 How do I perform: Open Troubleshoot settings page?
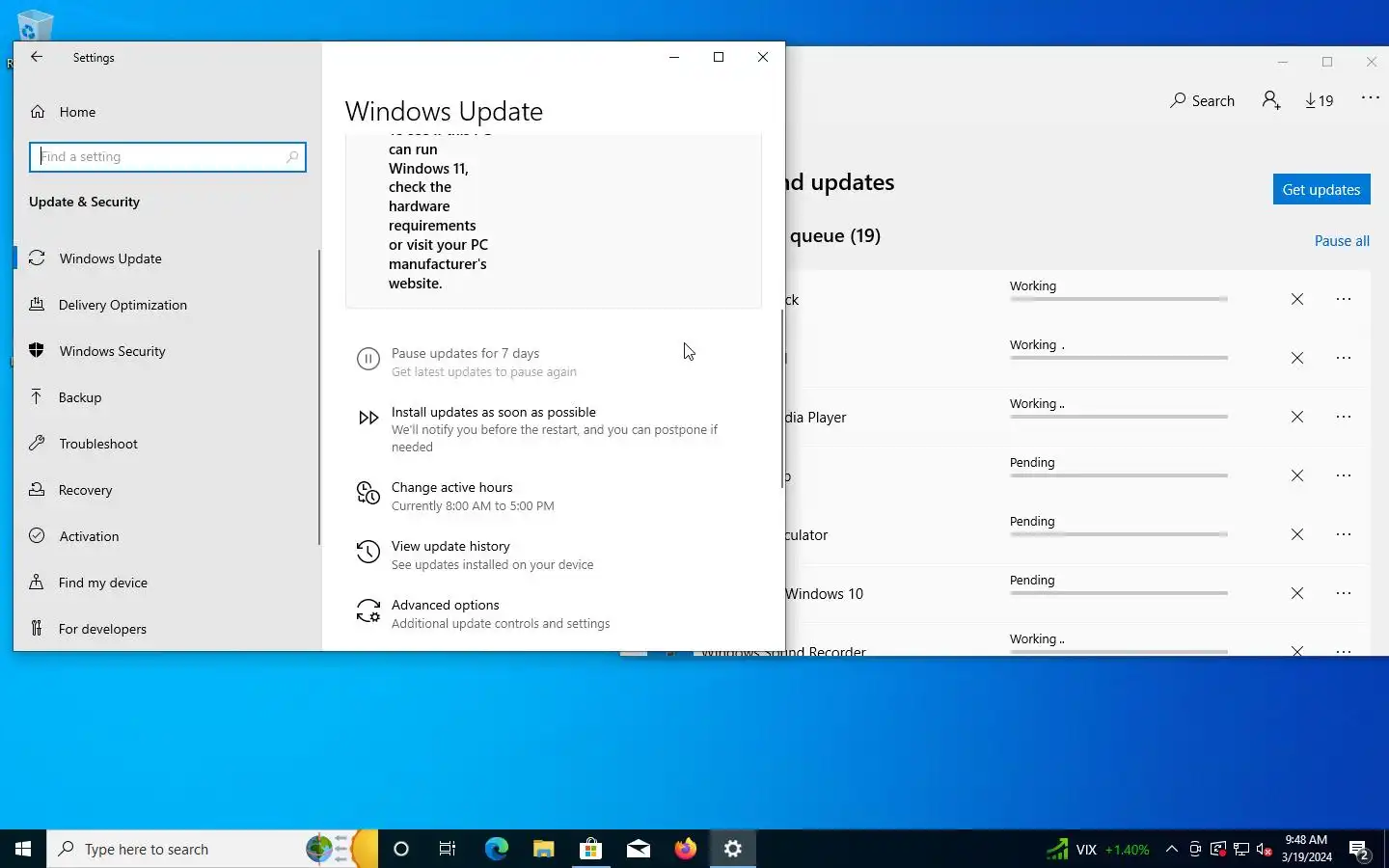pyautogui.click(x=167, y=444)
